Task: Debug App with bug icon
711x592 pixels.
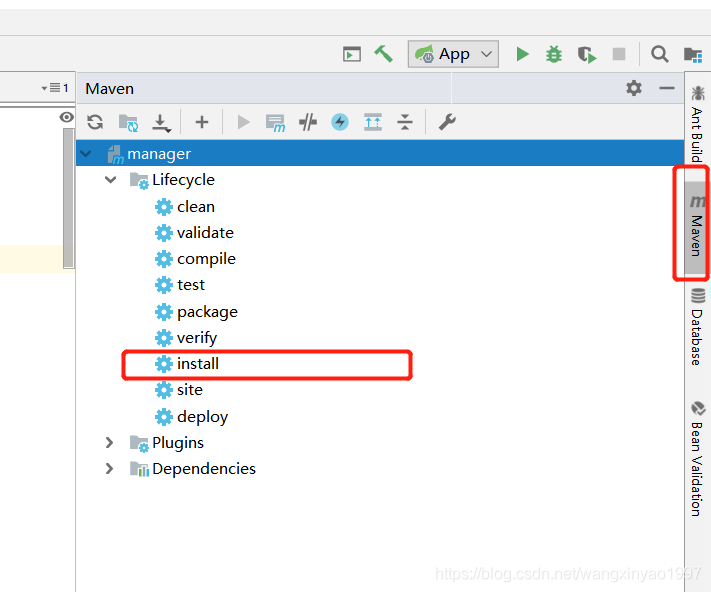Action: click(554, 54)
